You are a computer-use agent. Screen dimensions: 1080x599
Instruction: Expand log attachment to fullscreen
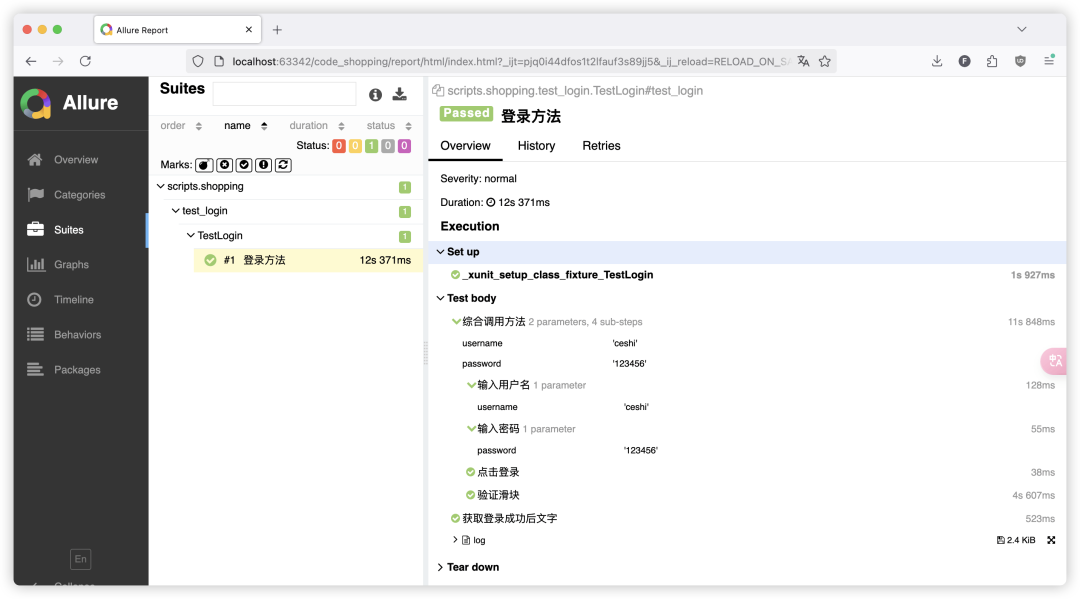pos(1051,540)
